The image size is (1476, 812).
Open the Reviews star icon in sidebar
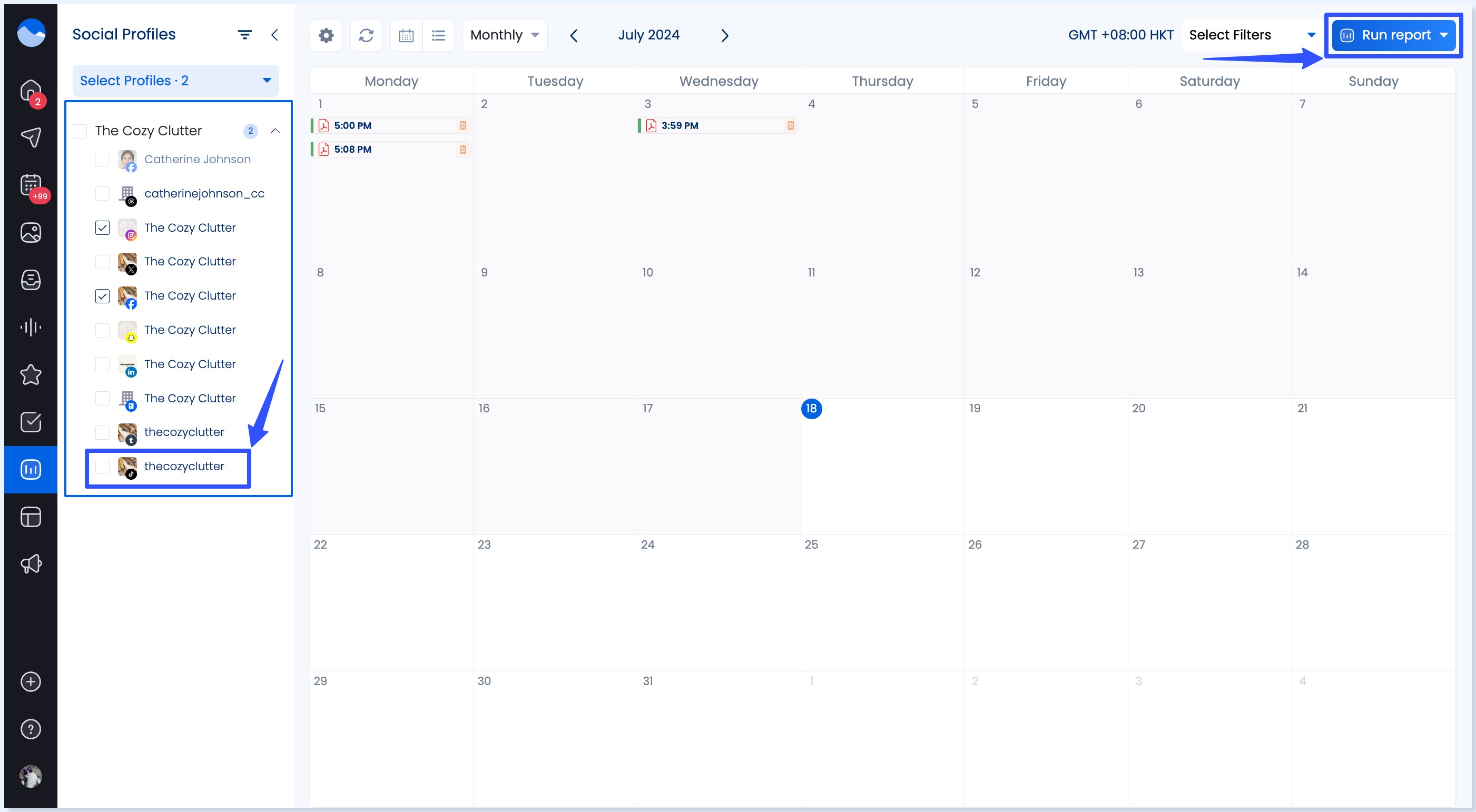tap(30, 374)
